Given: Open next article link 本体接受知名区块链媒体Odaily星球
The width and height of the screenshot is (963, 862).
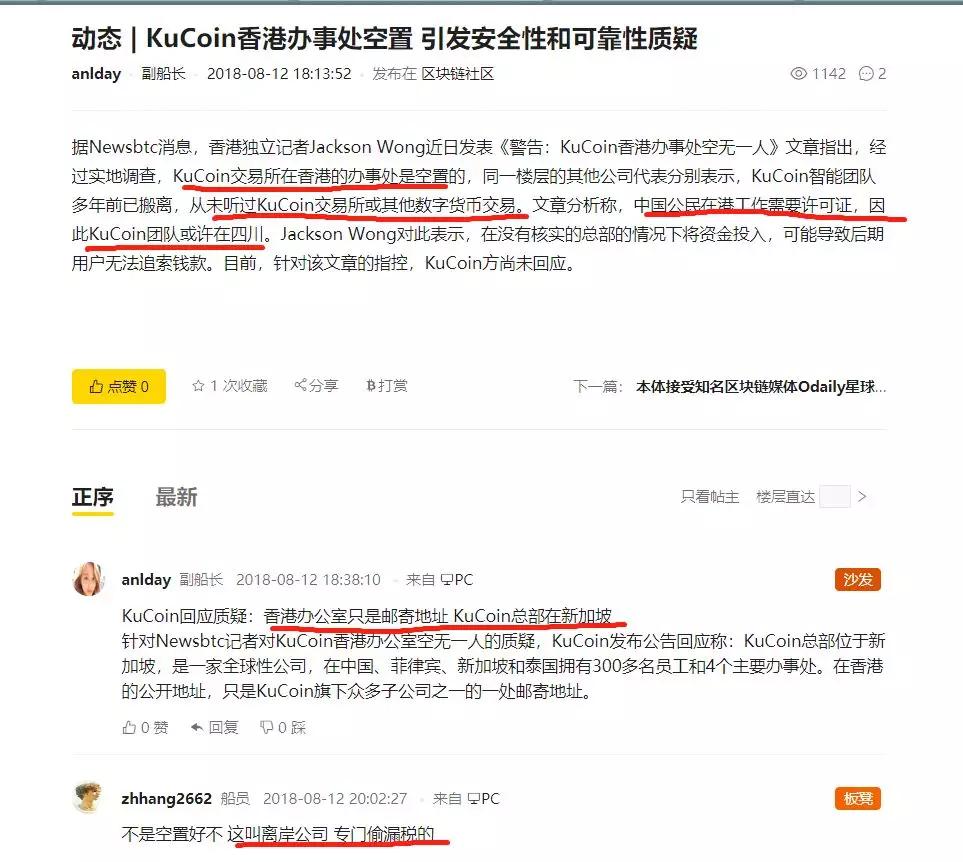Looking at the screenshot, I should [761, 386].
